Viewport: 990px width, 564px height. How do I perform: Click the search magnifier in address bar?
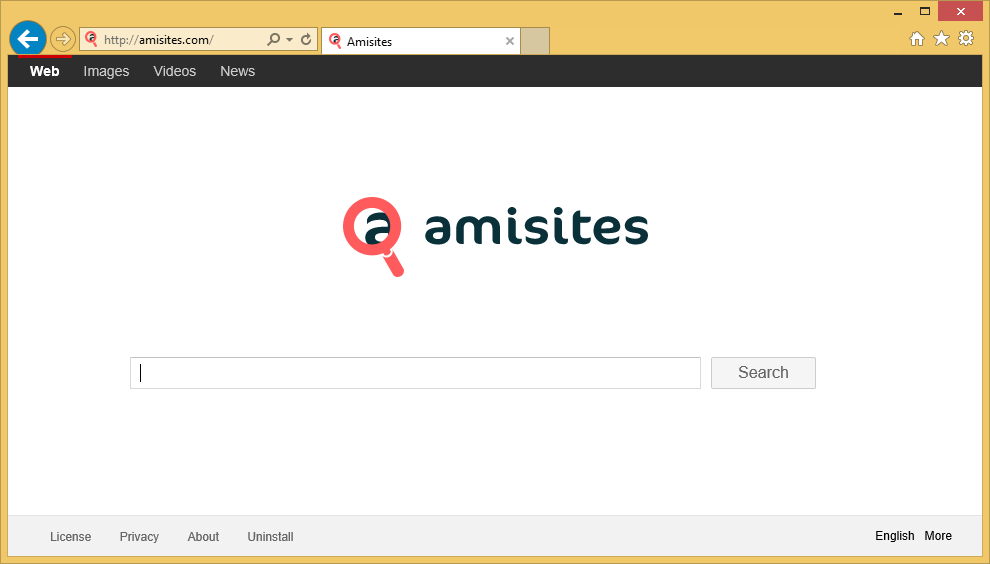click(x=273, y=40)
